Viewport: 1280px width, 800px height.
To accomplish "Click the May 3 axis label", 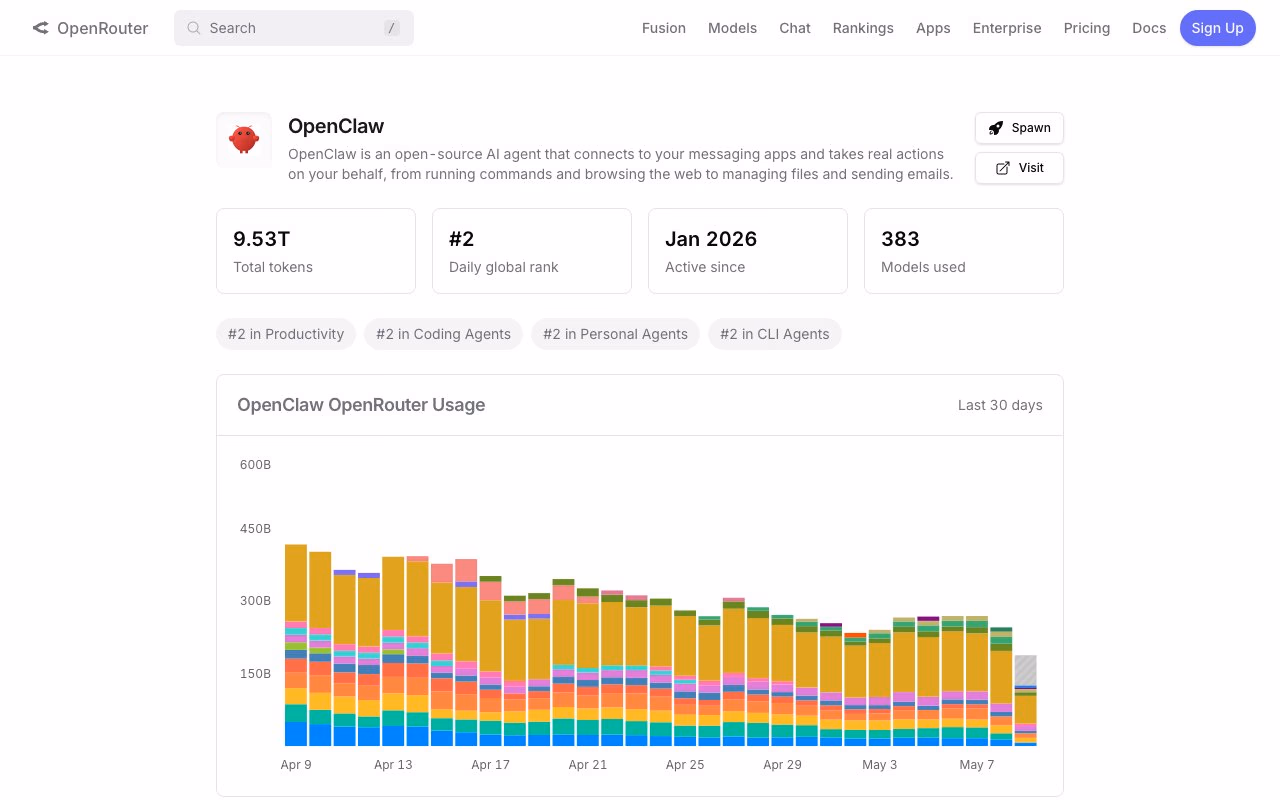I will tap(880, 765).
